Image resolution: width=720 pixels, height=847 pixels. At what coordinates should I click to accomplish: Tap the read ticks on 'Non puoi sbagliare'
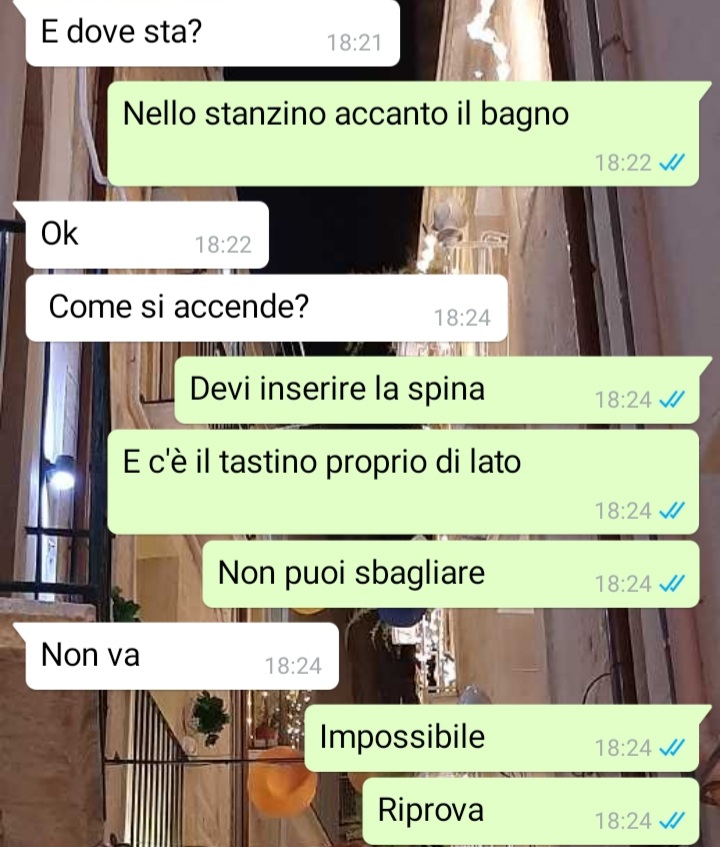672,584
